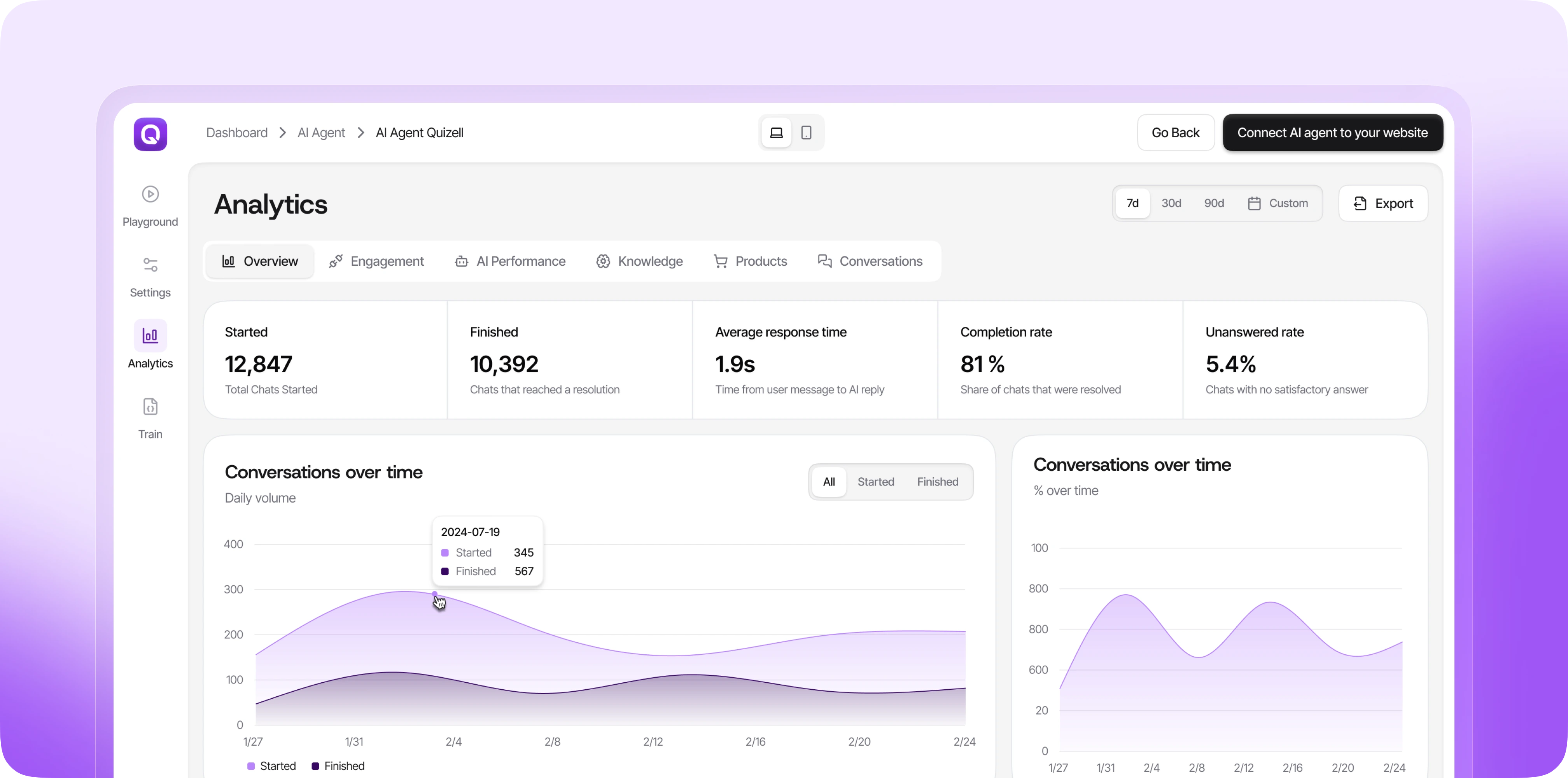The image size is (1568, 778).
Task: Click the 2024-07-19 tooltip date
Action: [471, 532]
